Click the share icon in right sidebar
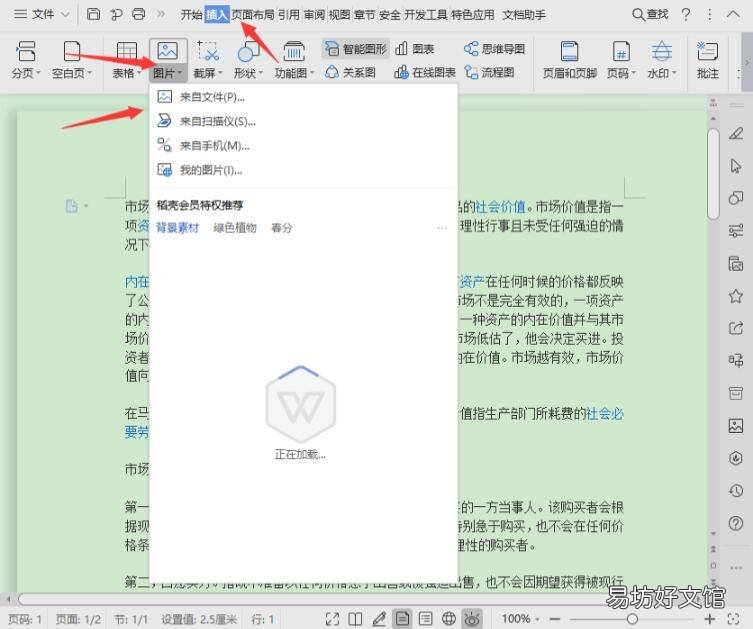 tap(735, 328)
